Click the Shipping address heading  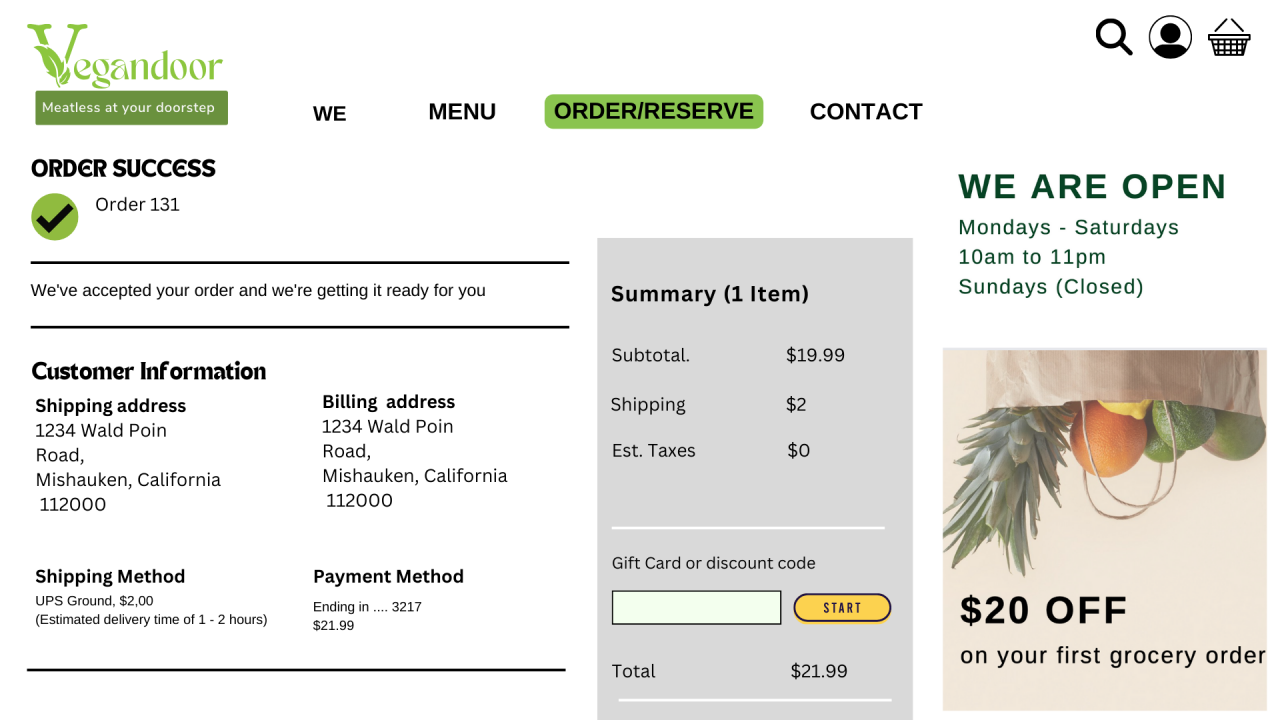[x=110, y=406]
